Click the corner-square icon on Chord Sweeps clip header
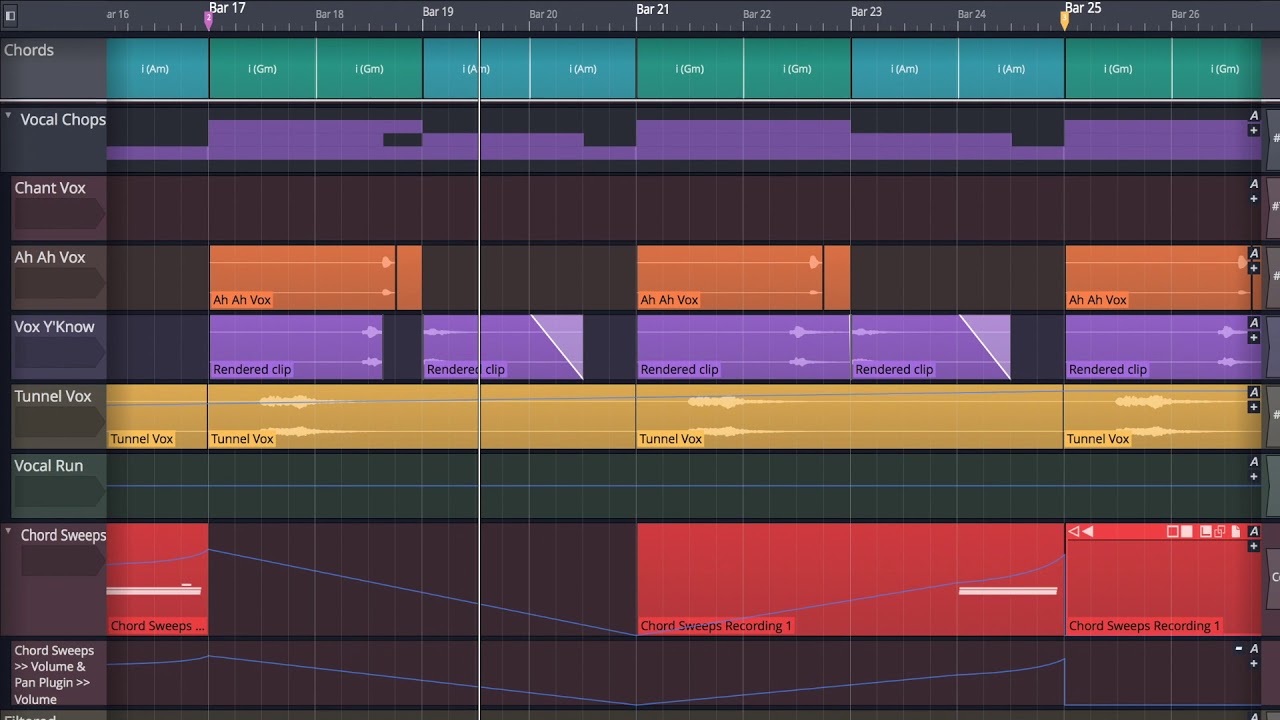The width and height of the screenshot is (1280, 720). pos(1206,532)
